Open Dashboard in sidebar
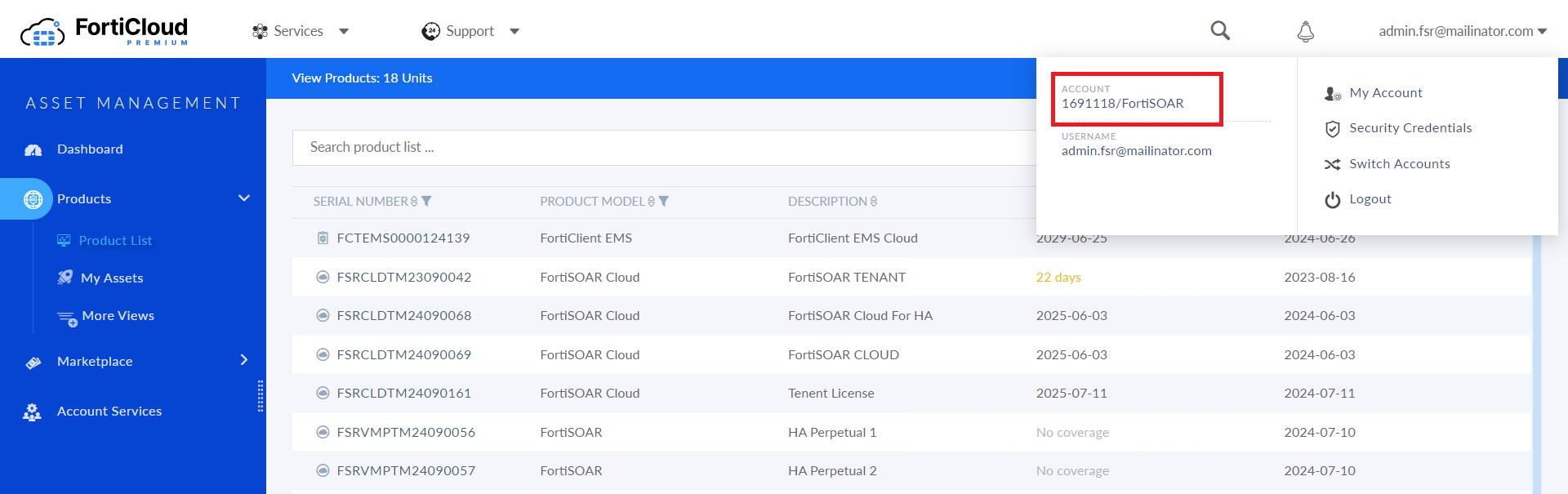This screenshot has width=1568, height=494. tap(90, 149)
